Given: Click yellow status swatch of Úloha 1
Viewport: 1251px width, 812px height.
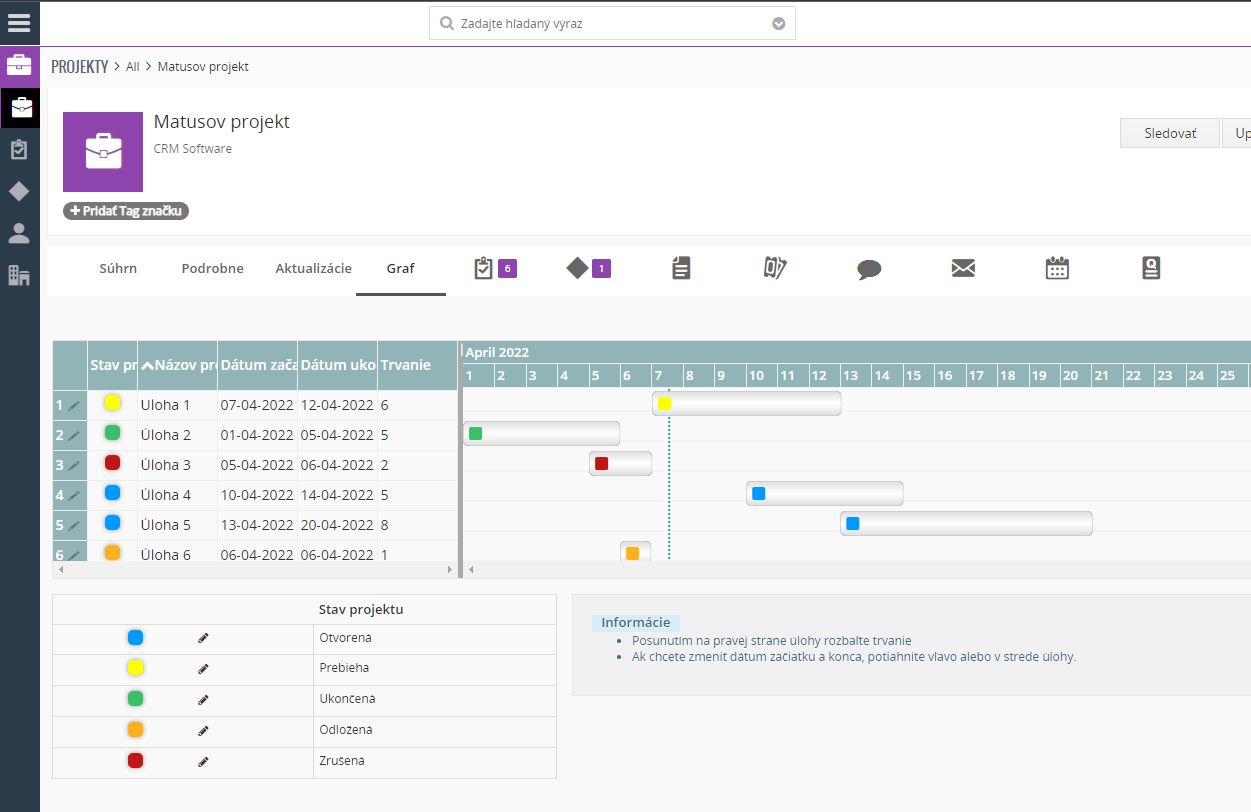Looking at the screenshot, I should point(112,403).
